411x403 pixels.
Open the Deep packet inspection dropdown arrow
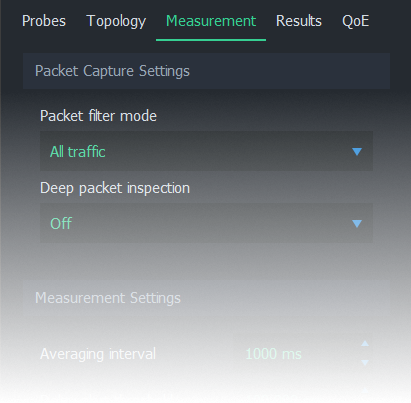coord(357,223)
